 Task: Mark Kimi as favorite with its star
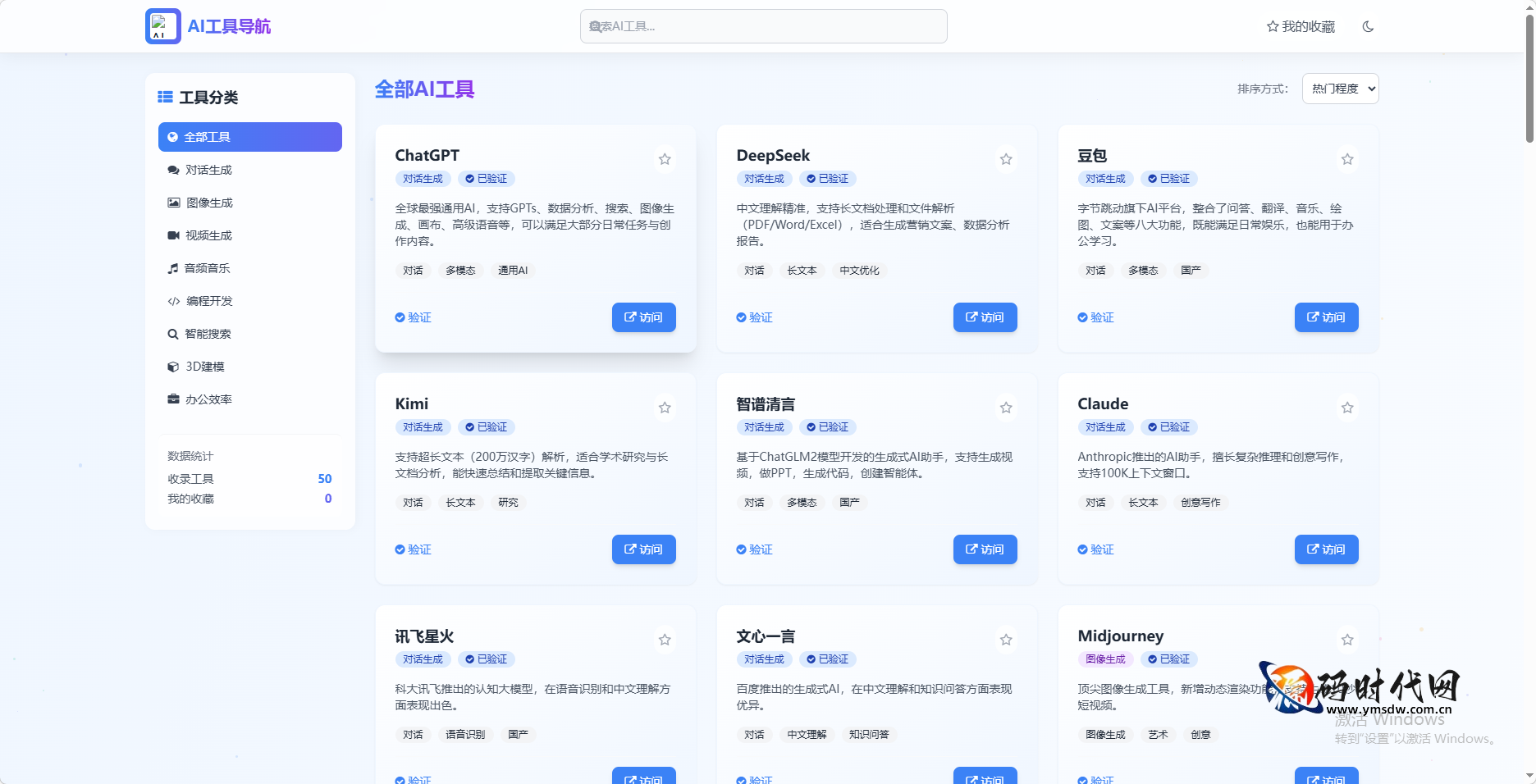click(665, 408)
